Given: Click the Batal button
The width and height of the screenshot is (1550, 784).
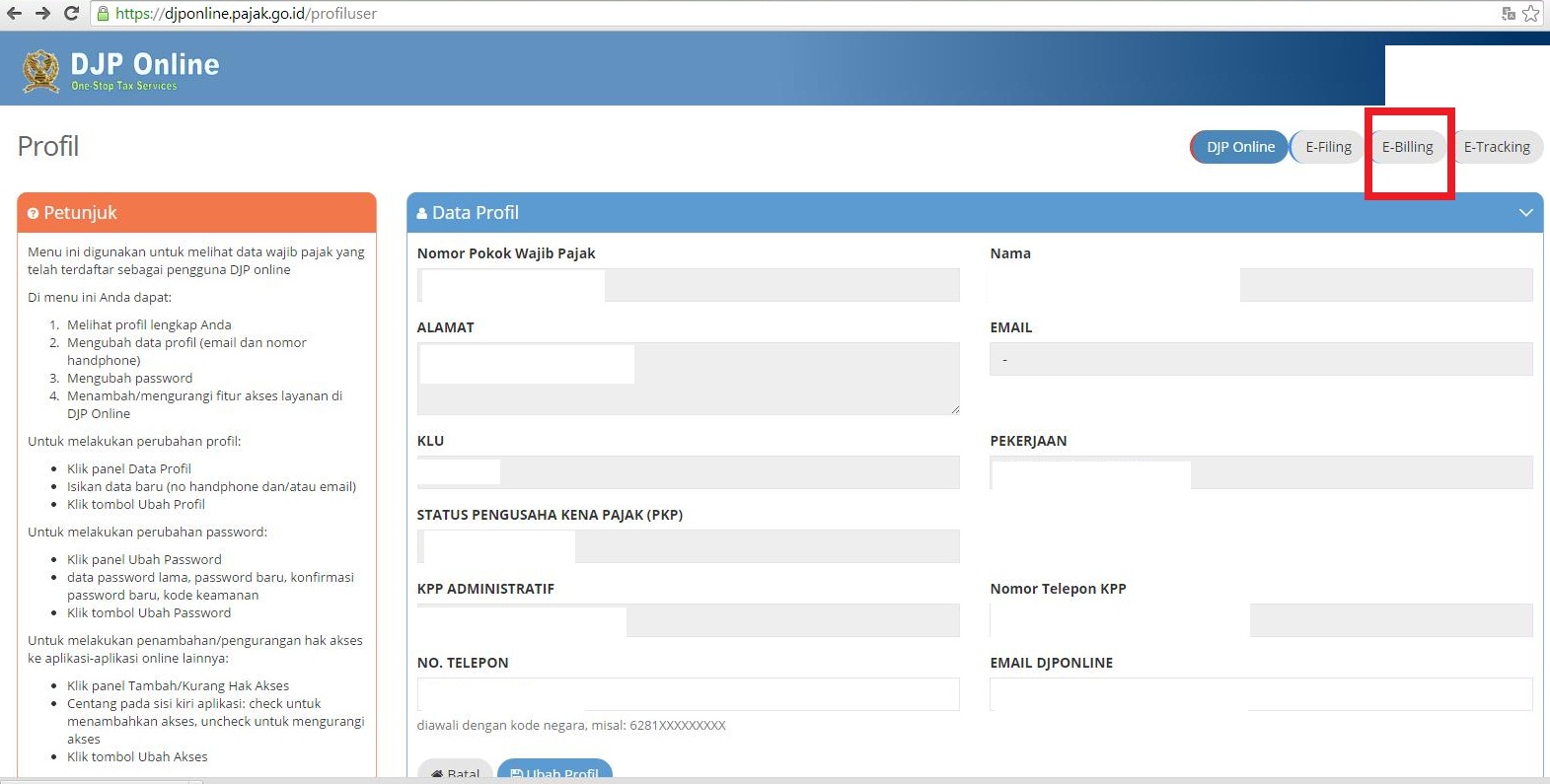Looking at the screenshot, I should pyautogui.click(x=455, y=770).
